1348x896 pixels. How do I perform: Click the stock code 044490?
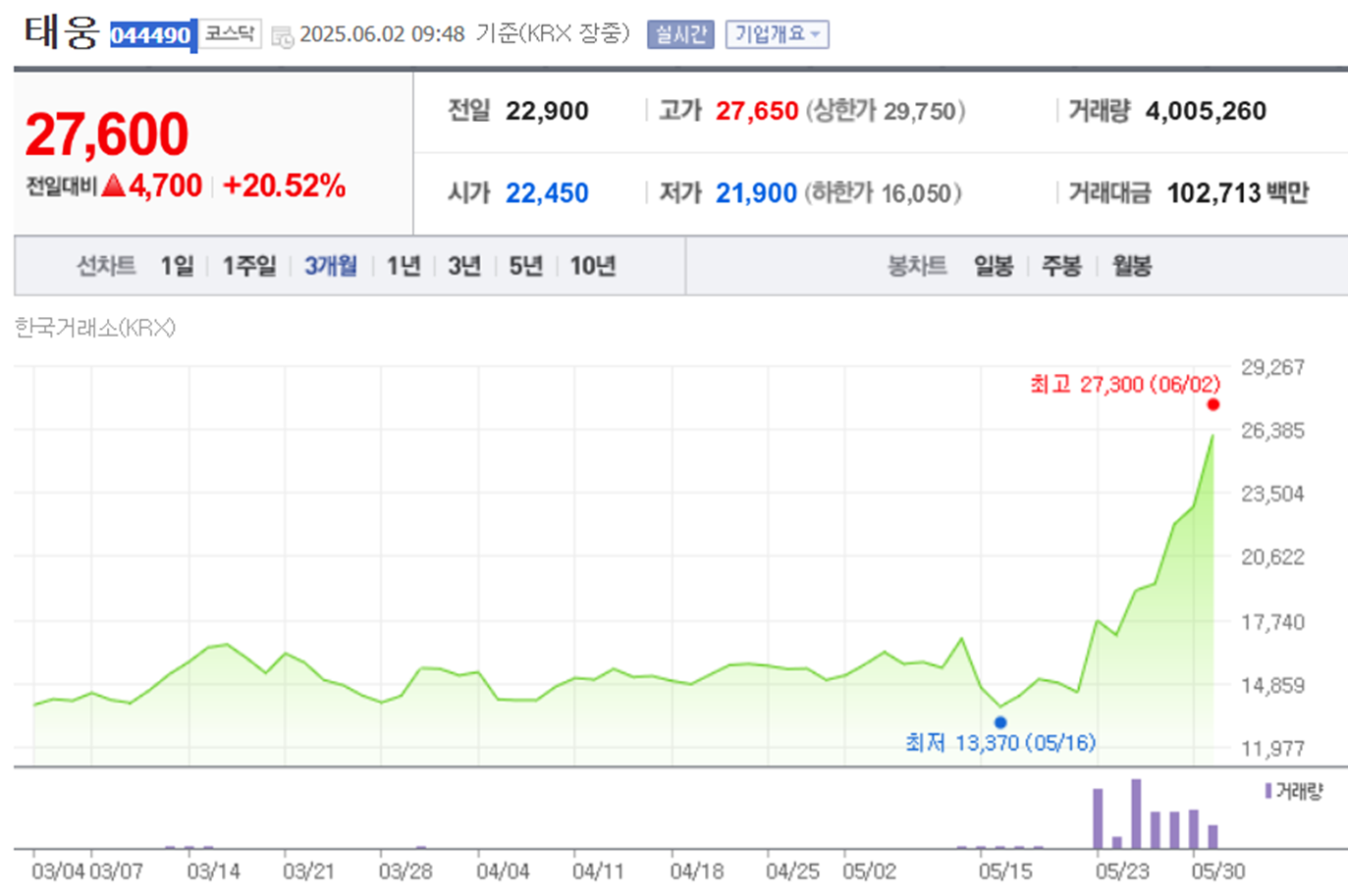coord(151,35)
